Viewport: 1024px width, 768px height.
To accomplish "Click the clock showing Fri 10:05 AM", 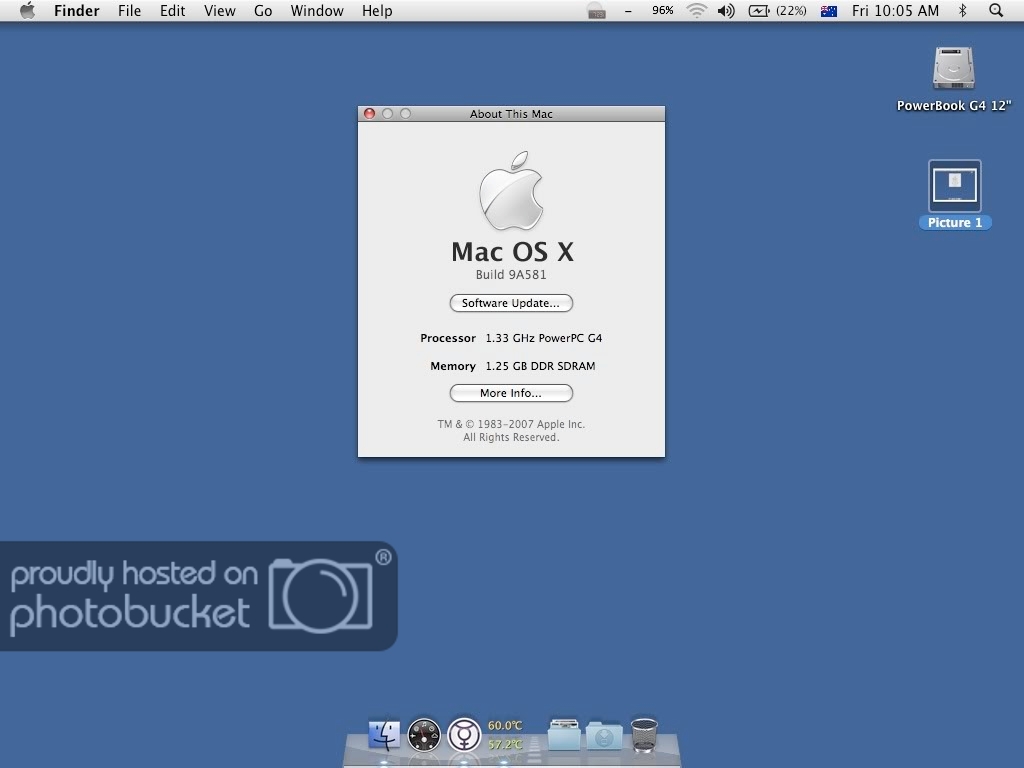I will [x=895, y=10].
